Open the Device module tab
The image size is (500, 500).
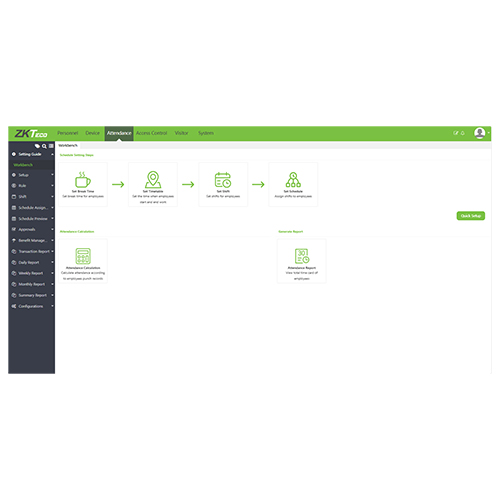pyautogui.click(x=92, y=133)
